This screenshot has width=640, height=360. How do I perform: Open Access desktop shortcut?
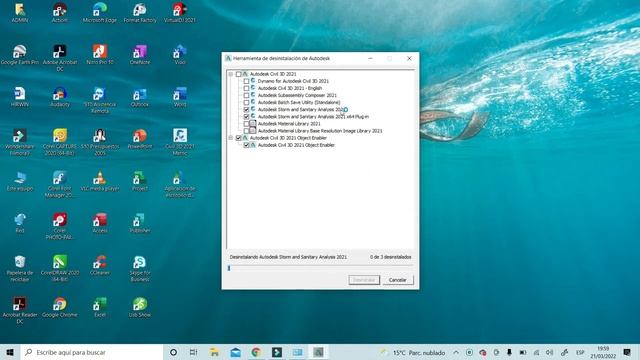(100, 223)
